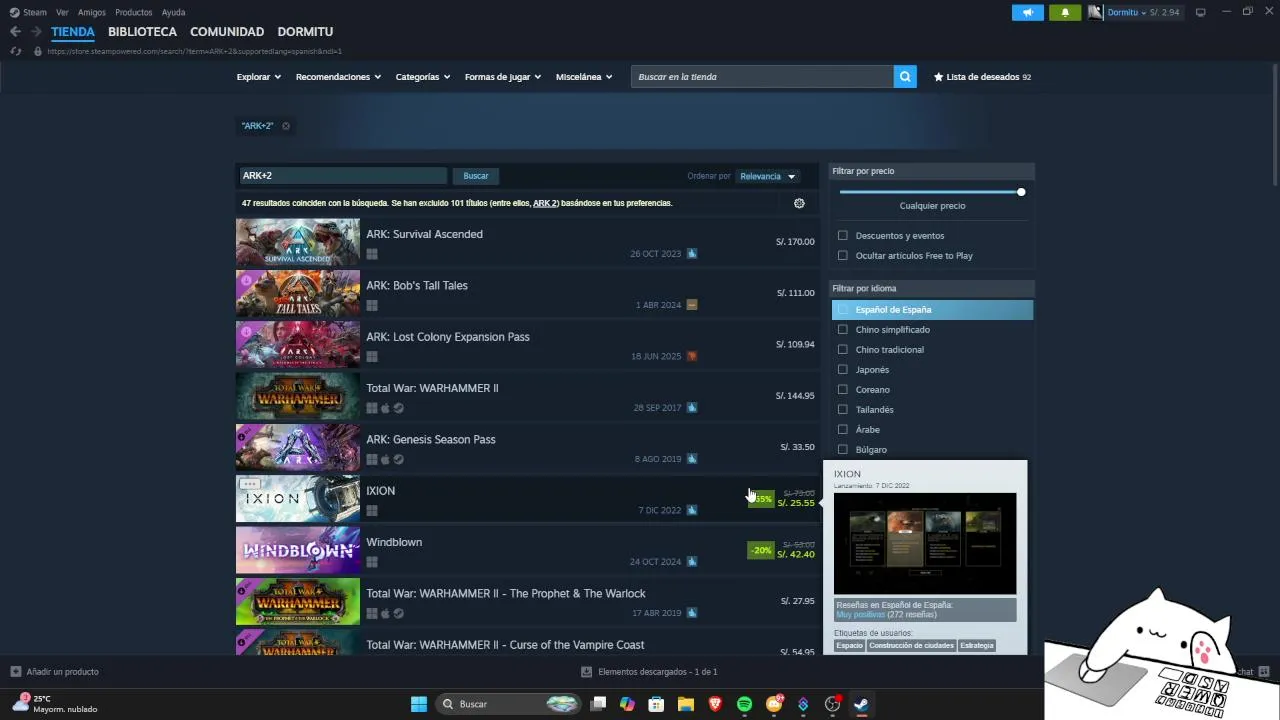The width and height of the screenshot is (1280, 720).
Task: Open the Productos menu
Action: pos(134,12)
